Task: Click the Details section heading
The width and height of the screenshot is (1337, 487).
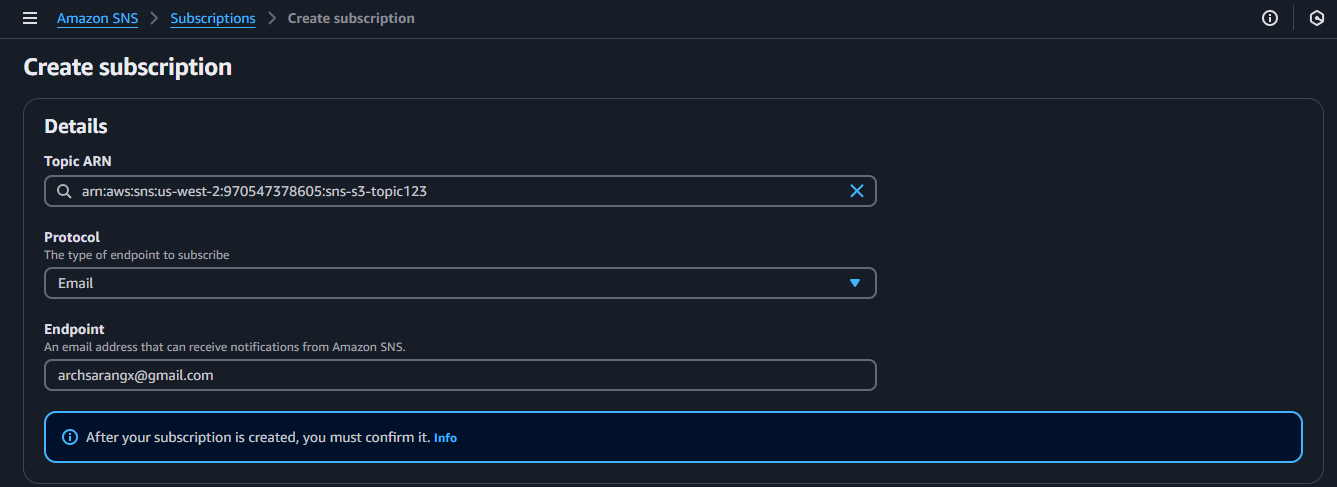Action: coord(76,127)
